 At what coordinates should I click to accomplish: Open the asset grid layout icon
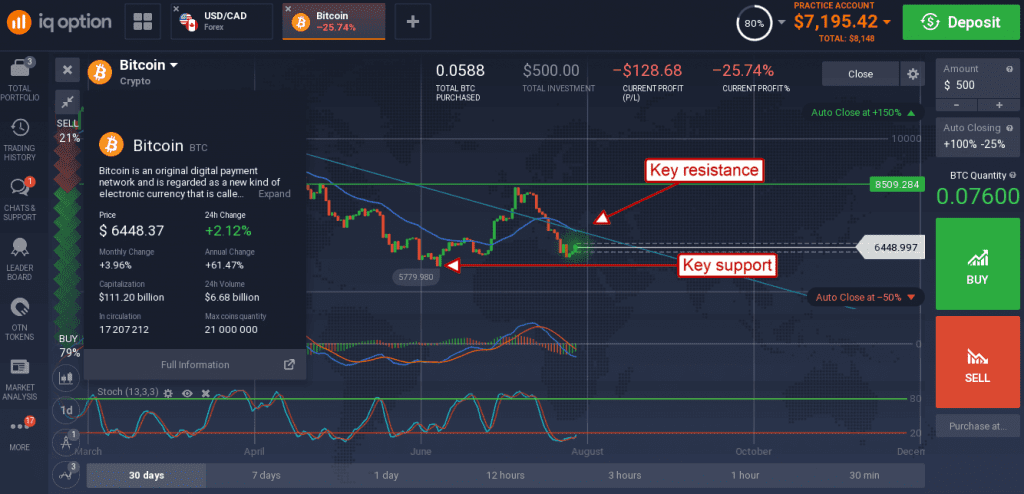click(142, 22)
